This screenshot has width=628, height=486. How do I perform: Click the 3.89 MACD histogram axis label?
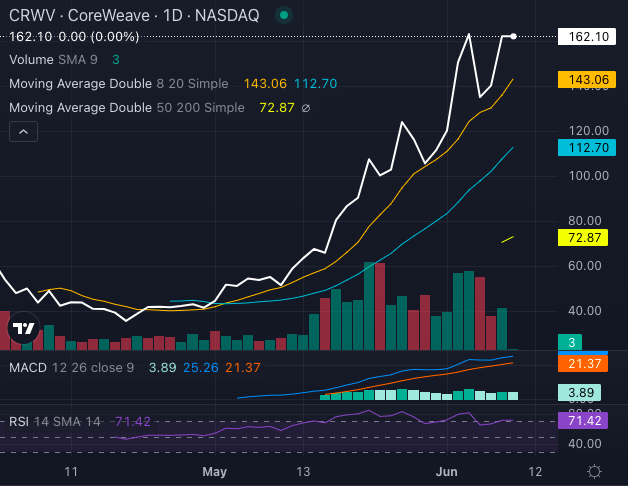579,393
